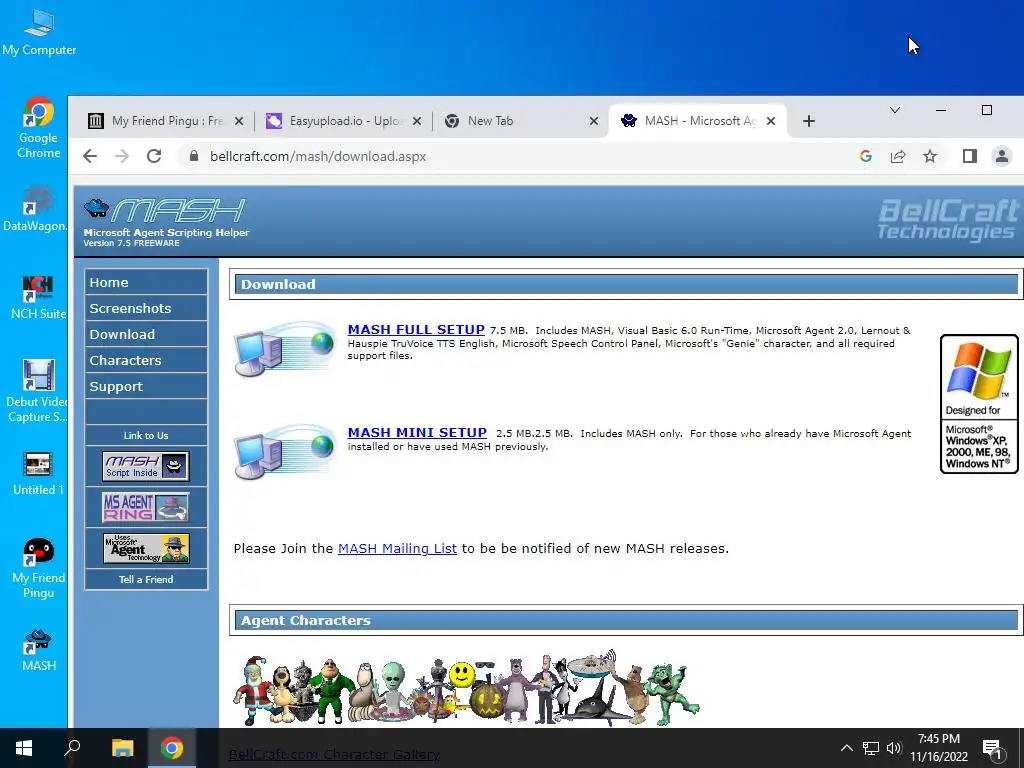This screenshot has width=1024, height=768.
Task: Switch to New Tab
Action: (520, 121)
